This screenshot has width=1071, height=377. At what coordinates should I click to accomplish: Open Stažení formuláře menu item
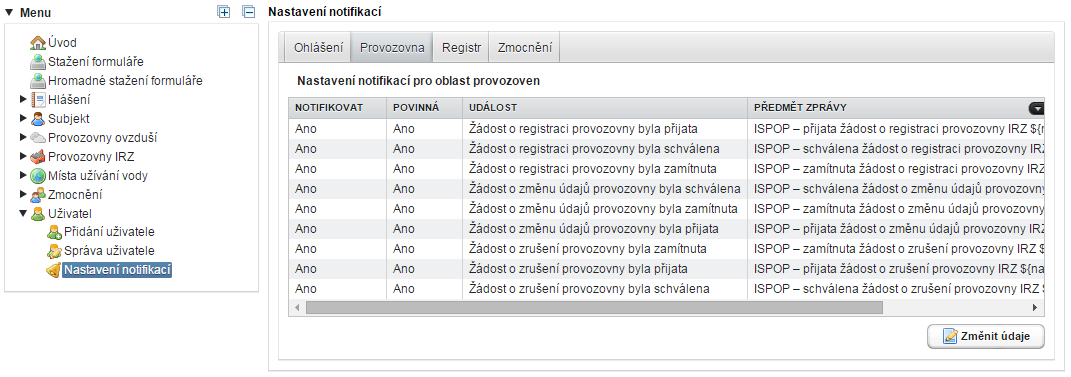[96, 62]
